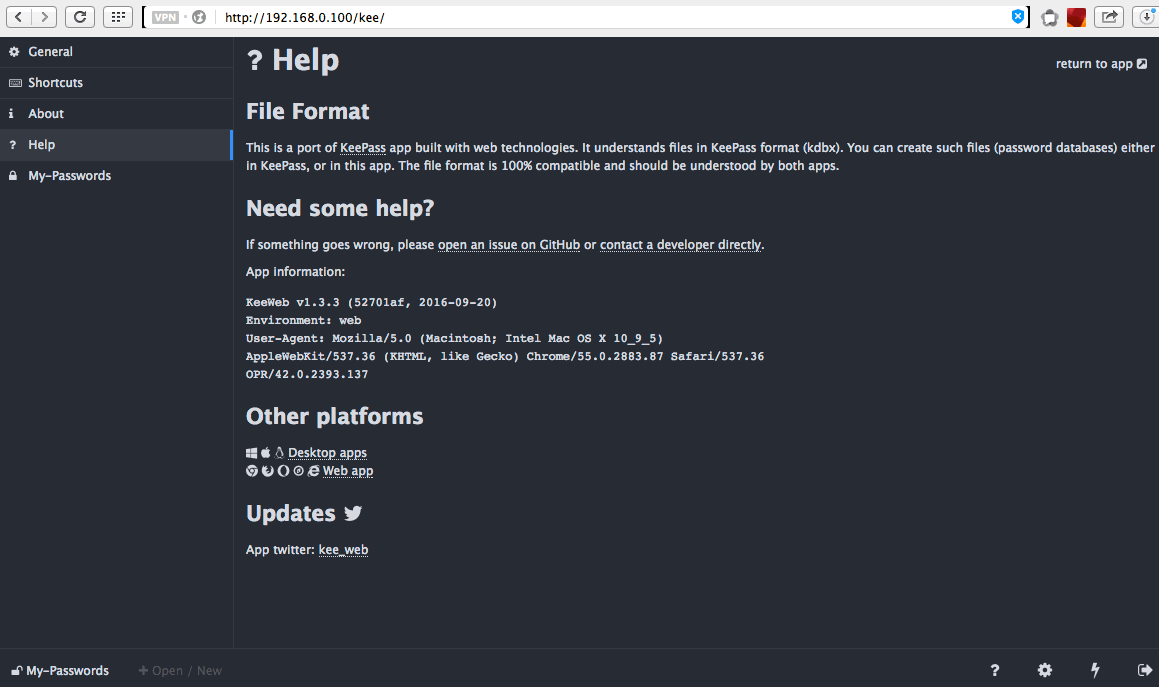Open the browser downloads icon

pos(1146,17)
